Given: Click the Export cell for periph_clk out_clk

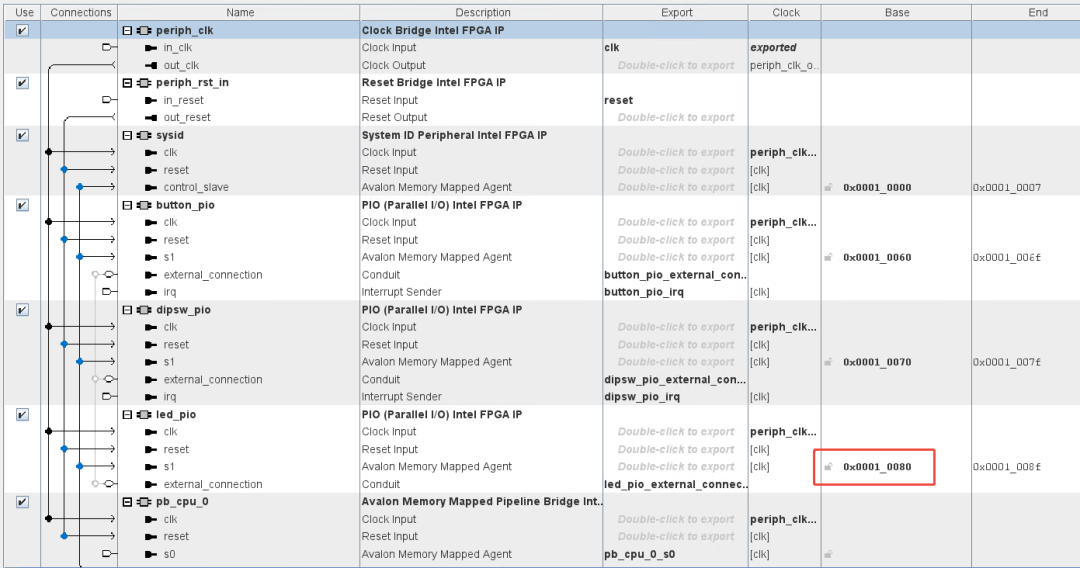Looking at the screenshot, I should 676,65.
